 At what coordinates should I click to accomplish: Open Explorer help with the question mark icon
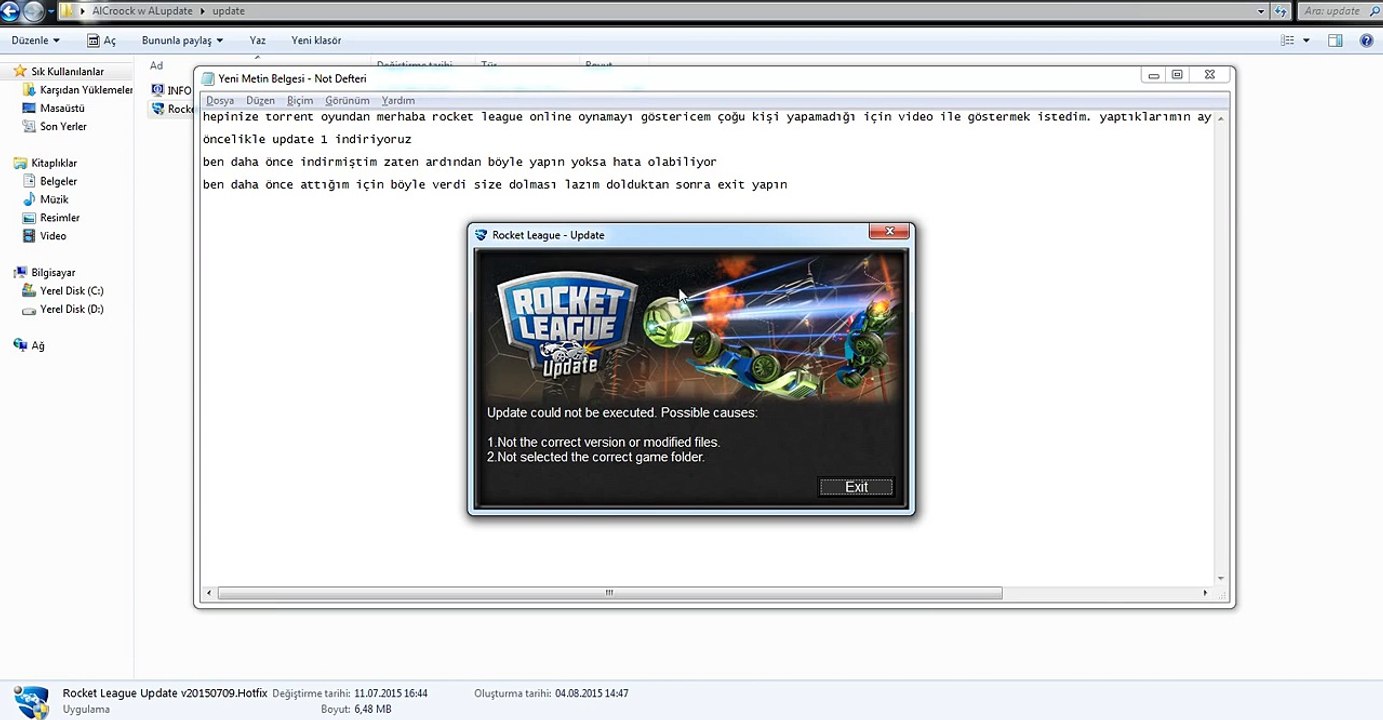tap(1367, 40)
